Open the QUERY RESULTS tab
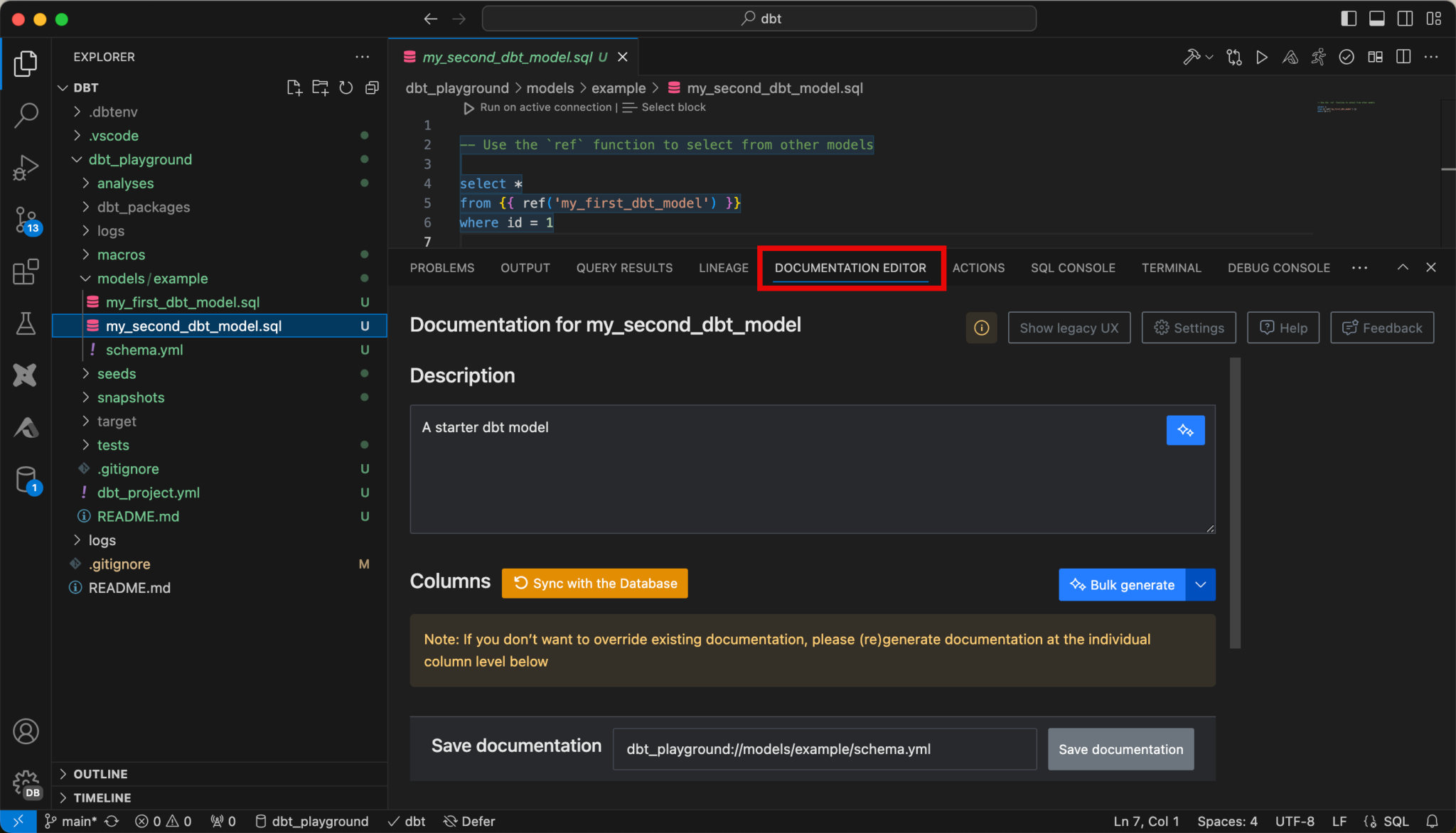Screen dimensions: 1456x833 point(624,267)
